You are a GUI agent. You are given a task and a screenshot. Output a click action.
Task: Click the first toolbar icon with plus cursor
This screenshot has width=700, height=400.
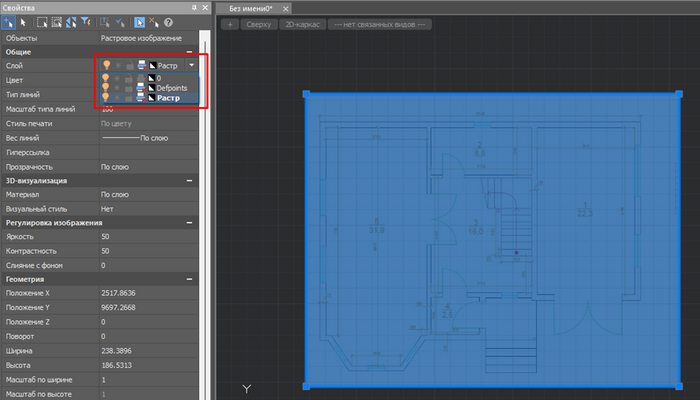(9, 20)
